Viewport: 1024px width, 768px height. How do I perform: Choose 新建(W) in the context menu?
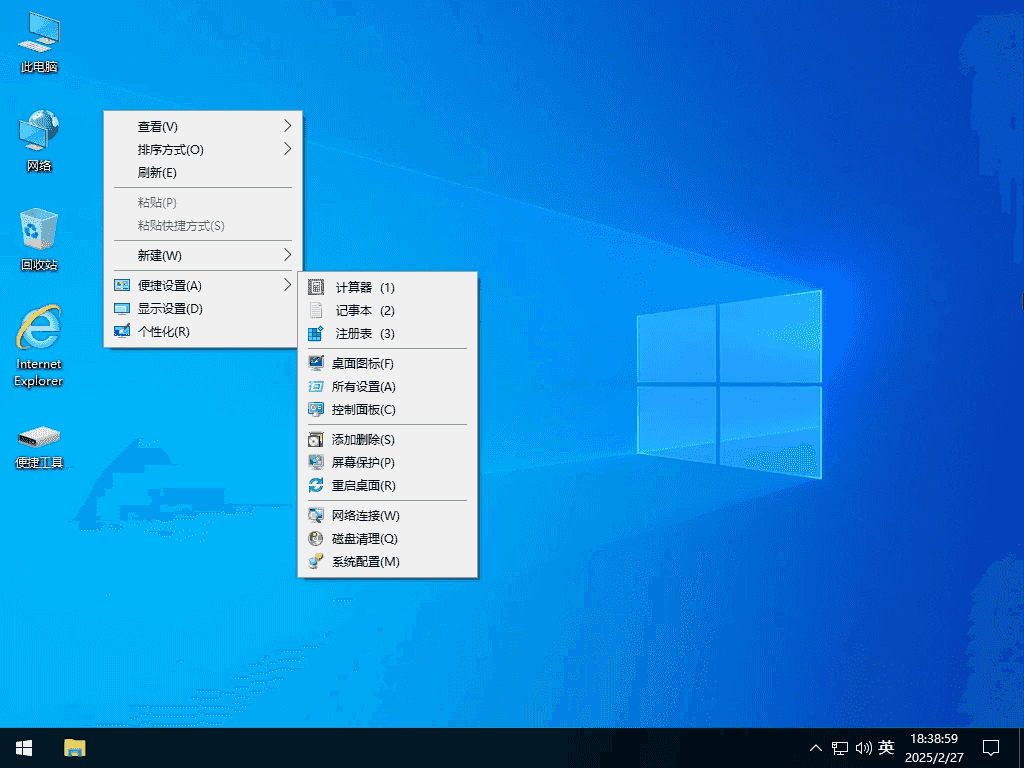coord(202,255)
